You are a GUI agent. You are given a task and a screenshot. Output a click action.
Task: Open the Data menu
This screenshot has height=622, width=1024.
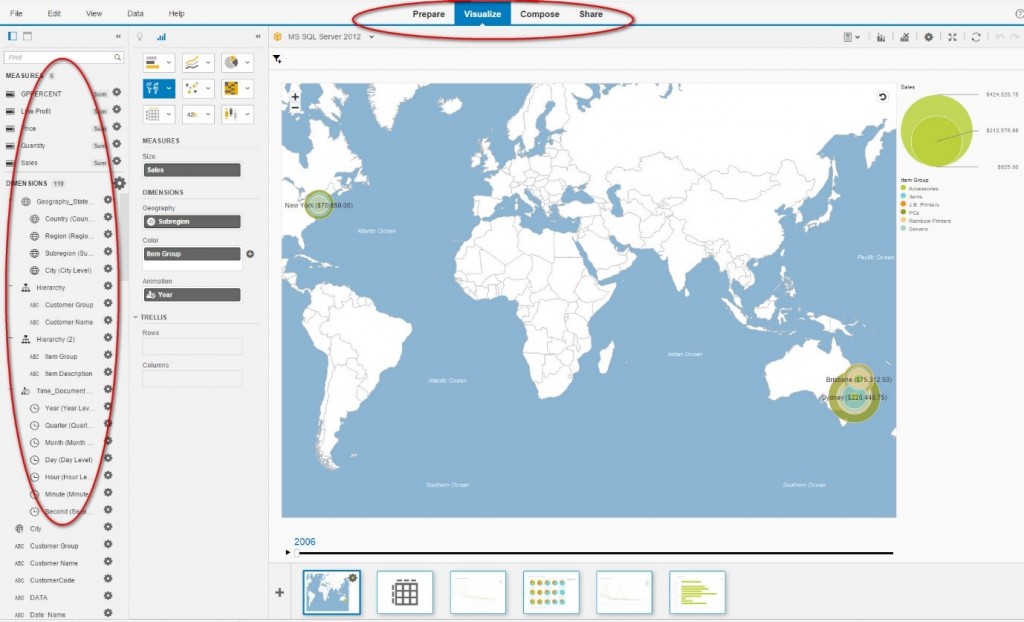[135, 14]
